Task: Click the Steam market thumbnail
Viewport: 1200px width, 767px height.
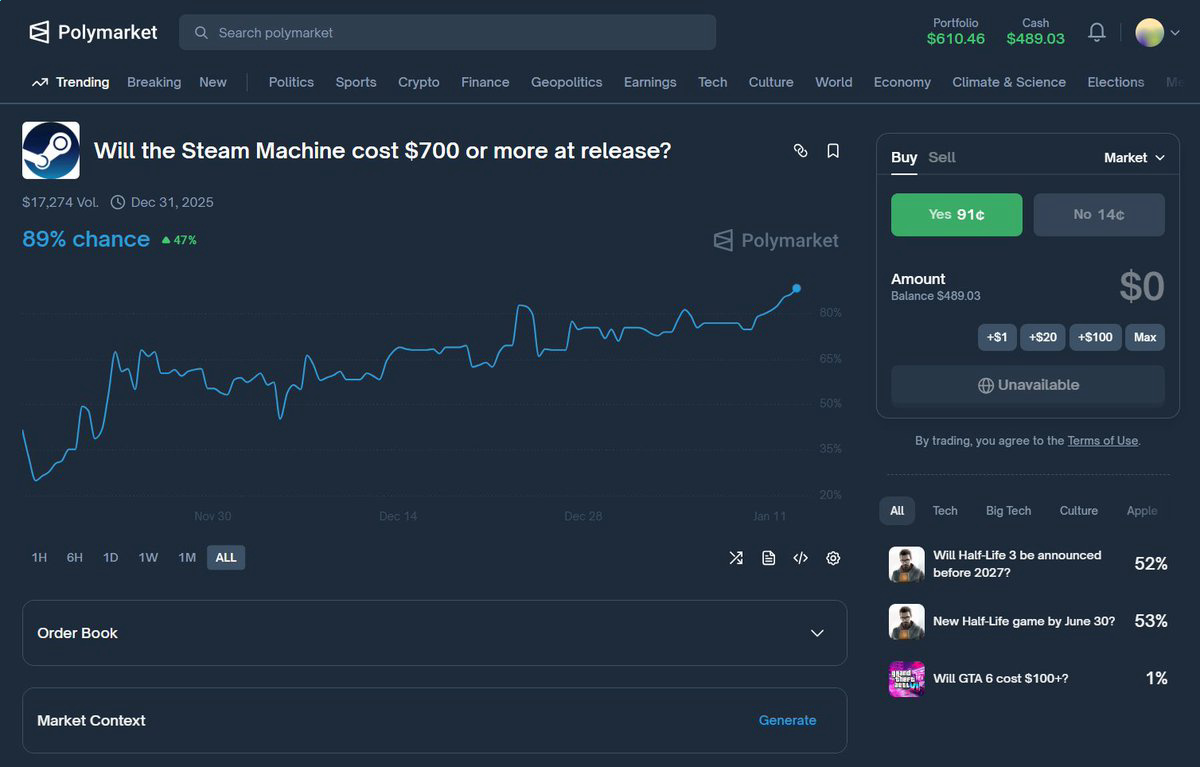Action: (51, 151)
